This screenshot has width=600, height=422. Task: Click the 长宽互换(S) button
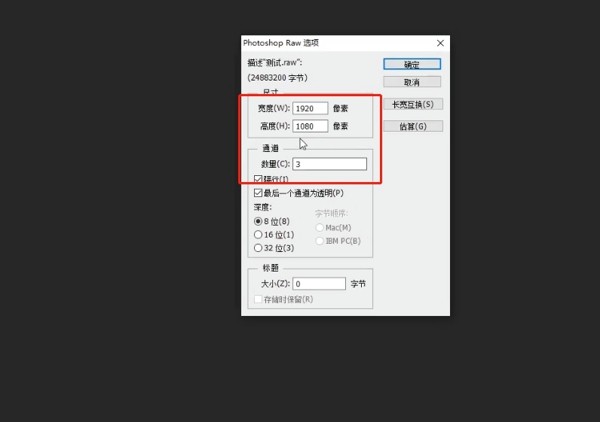(413, 104)
